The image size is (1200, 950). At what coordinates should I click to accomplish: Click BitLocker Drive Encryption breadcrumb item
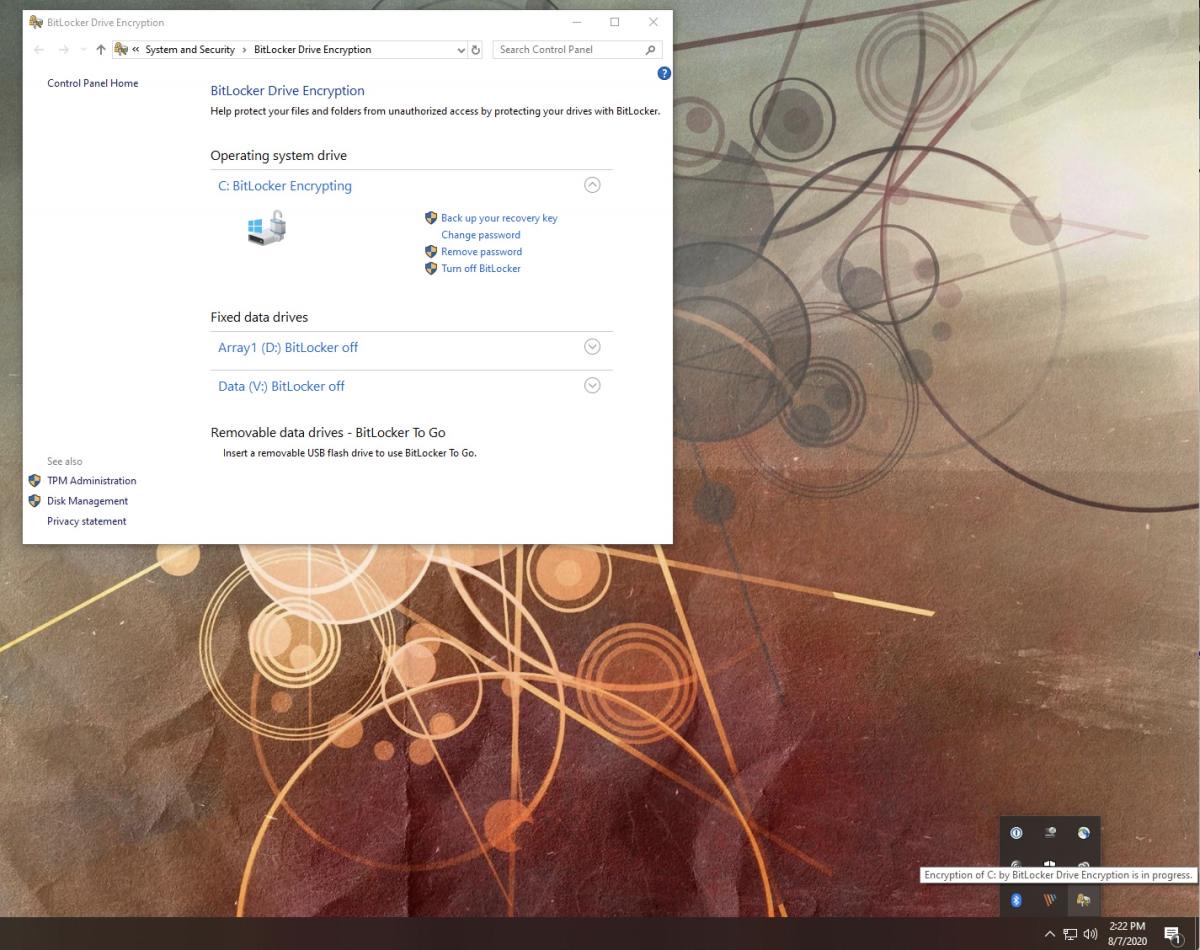click(x=313, y=49)
